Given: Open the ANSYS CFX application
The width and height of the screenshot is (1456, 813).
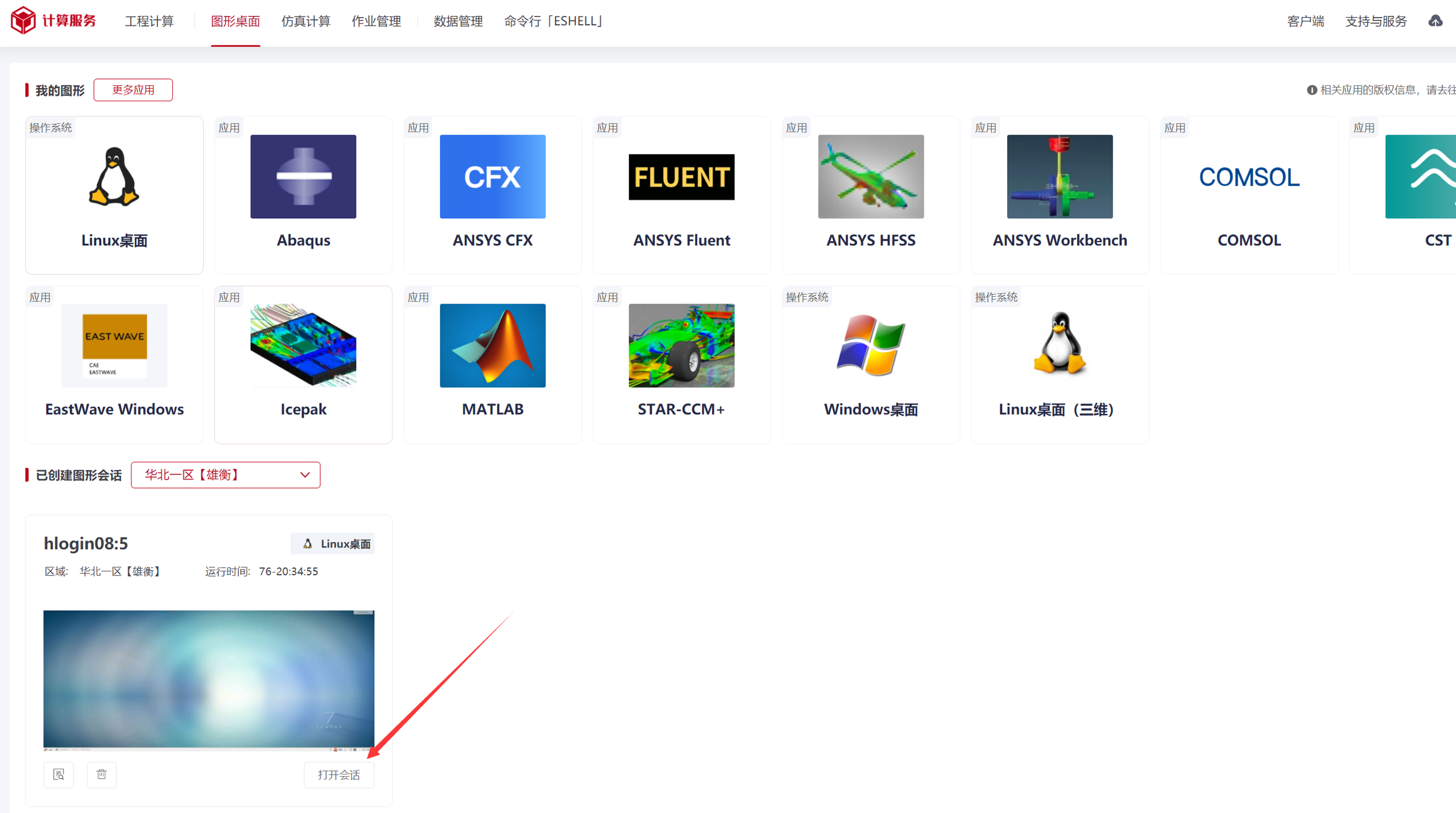Looking at the screenshot, I should (x=493, y=195).
